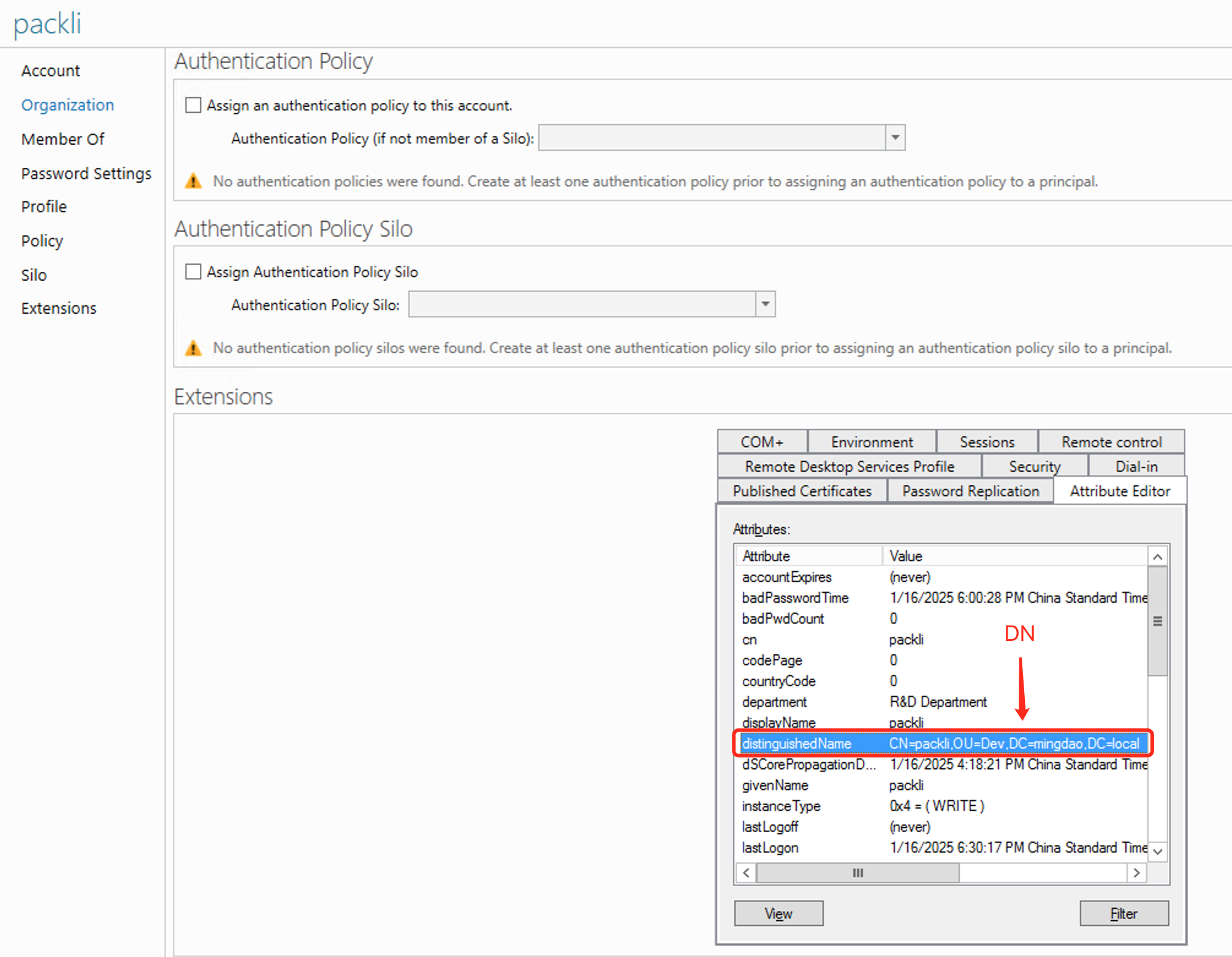Select the Attribute Editor tab
The height and width of the screenshot is (957, 1232).
[1120, 491]
